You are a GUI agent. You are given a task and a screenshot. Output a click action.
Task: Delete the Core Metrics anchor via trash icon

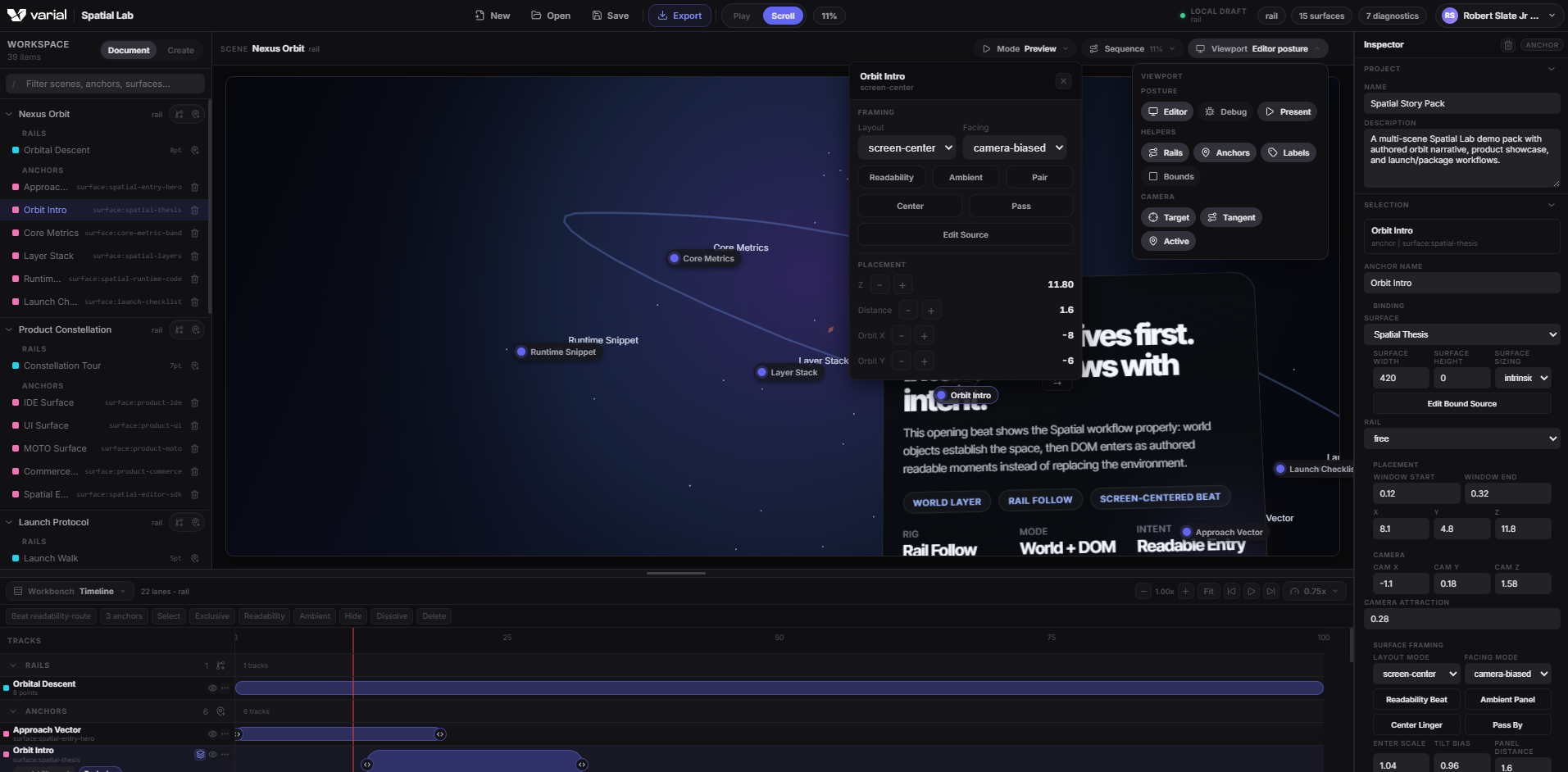coord(194,234)
